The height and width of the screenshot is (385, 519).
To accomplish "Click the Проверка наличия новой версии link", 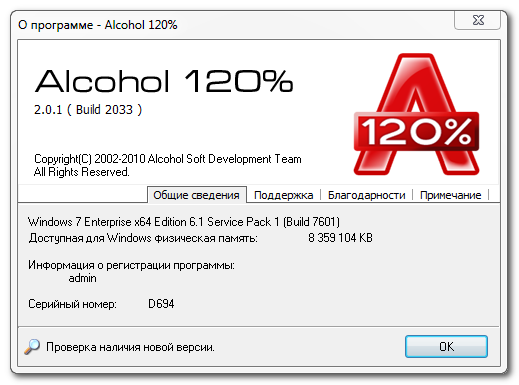I will click(130, 347).
